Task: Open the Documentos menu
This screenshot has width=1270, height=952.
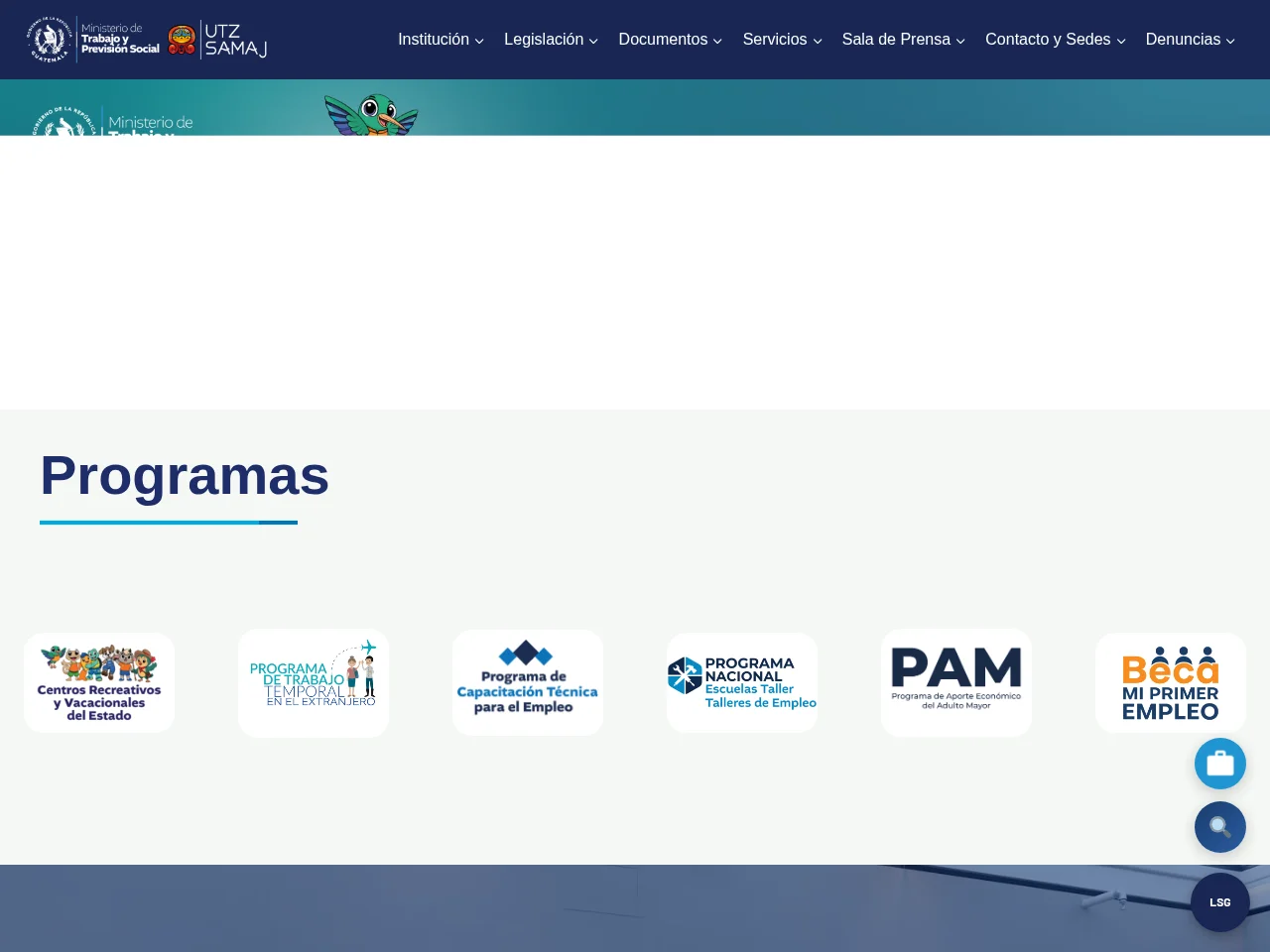Action: click(671, 40)
